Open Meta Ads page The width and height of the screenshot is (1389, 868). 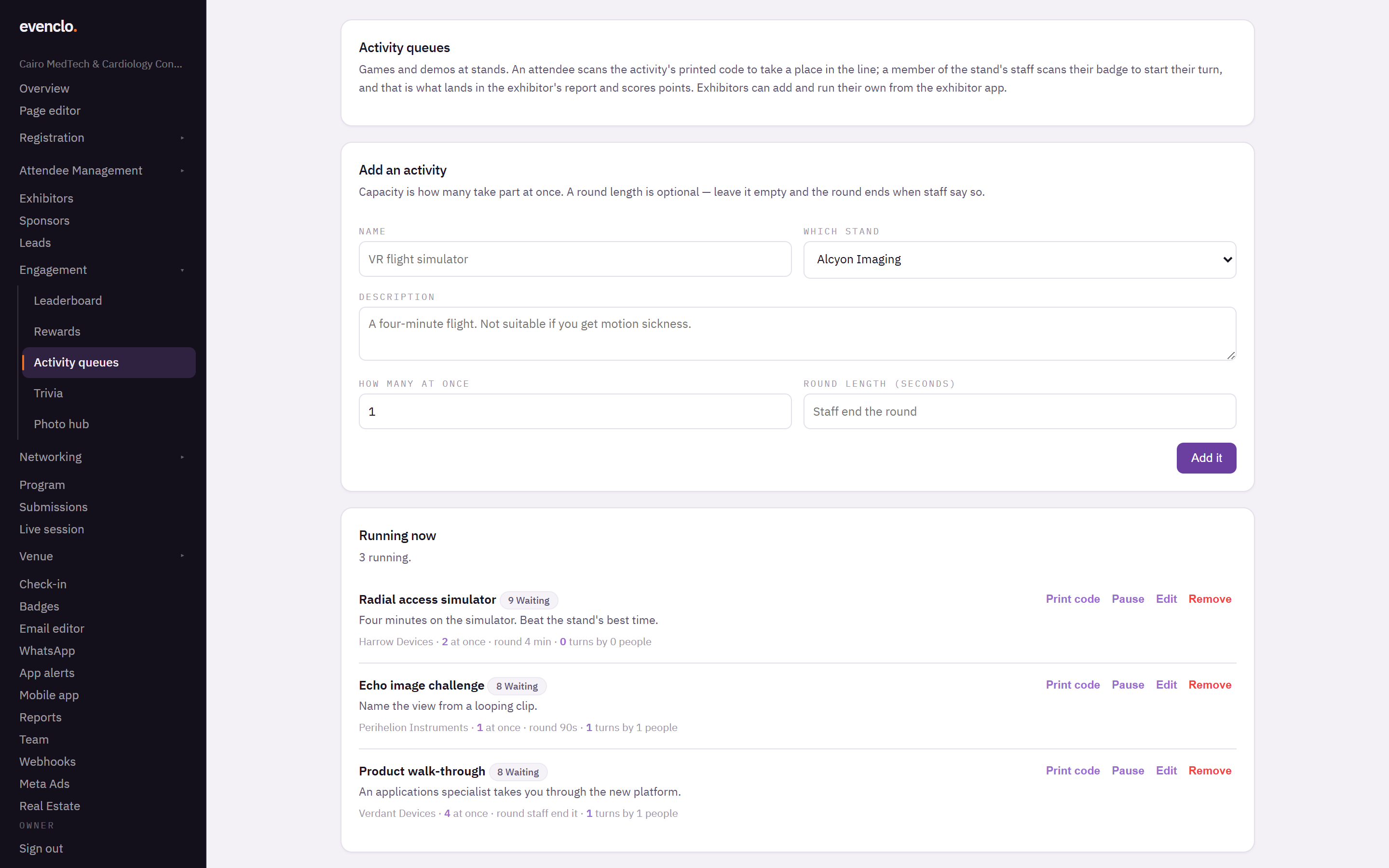tap(44, 784)
